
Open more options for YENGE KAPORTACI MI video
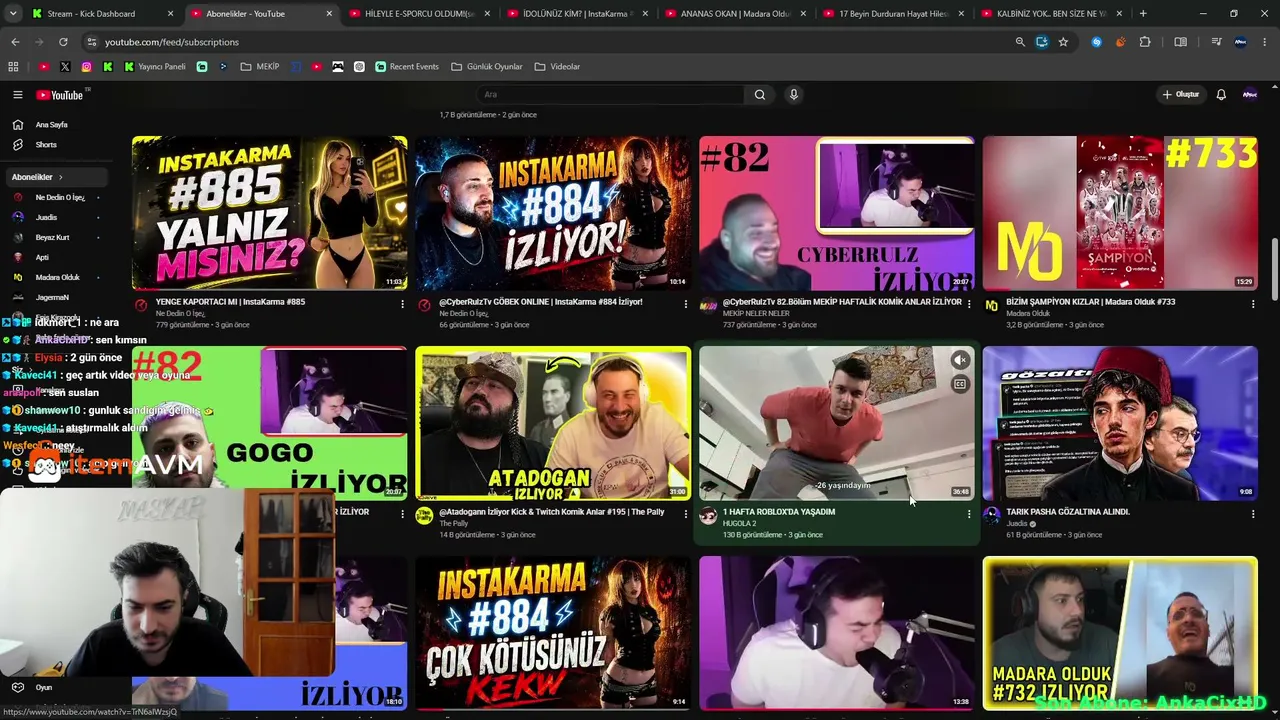[x=402, y=303]
